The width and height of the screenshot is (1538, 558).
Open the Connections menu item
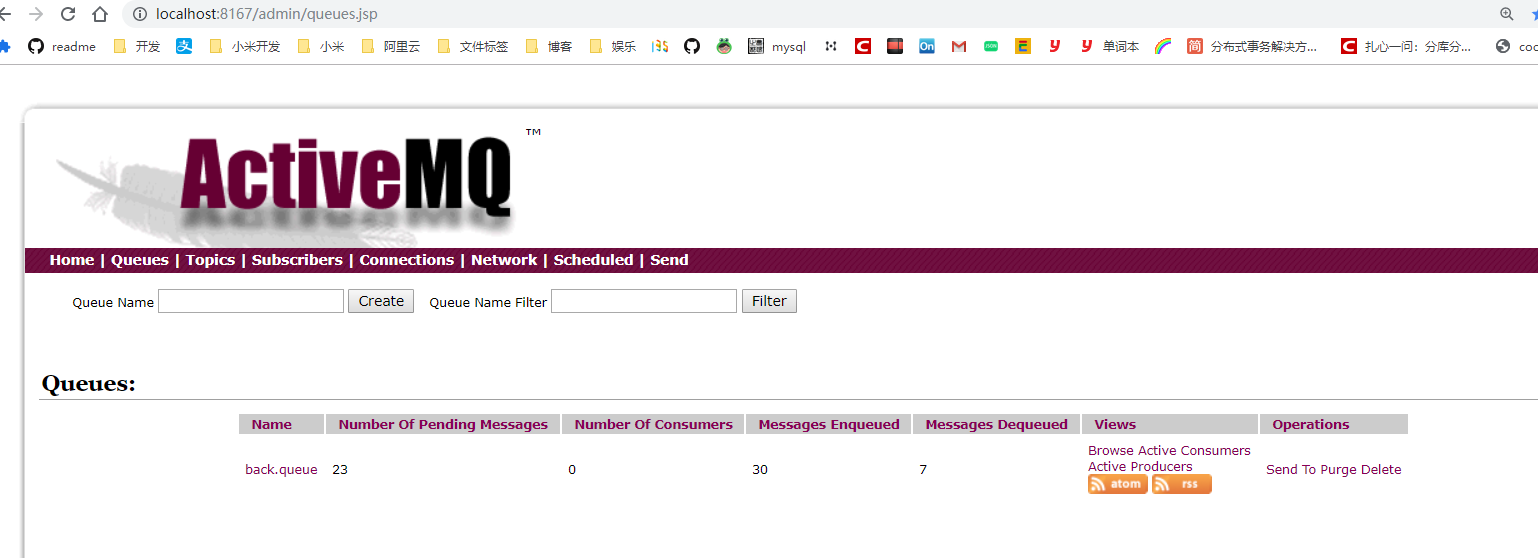[x=407, y=260]
